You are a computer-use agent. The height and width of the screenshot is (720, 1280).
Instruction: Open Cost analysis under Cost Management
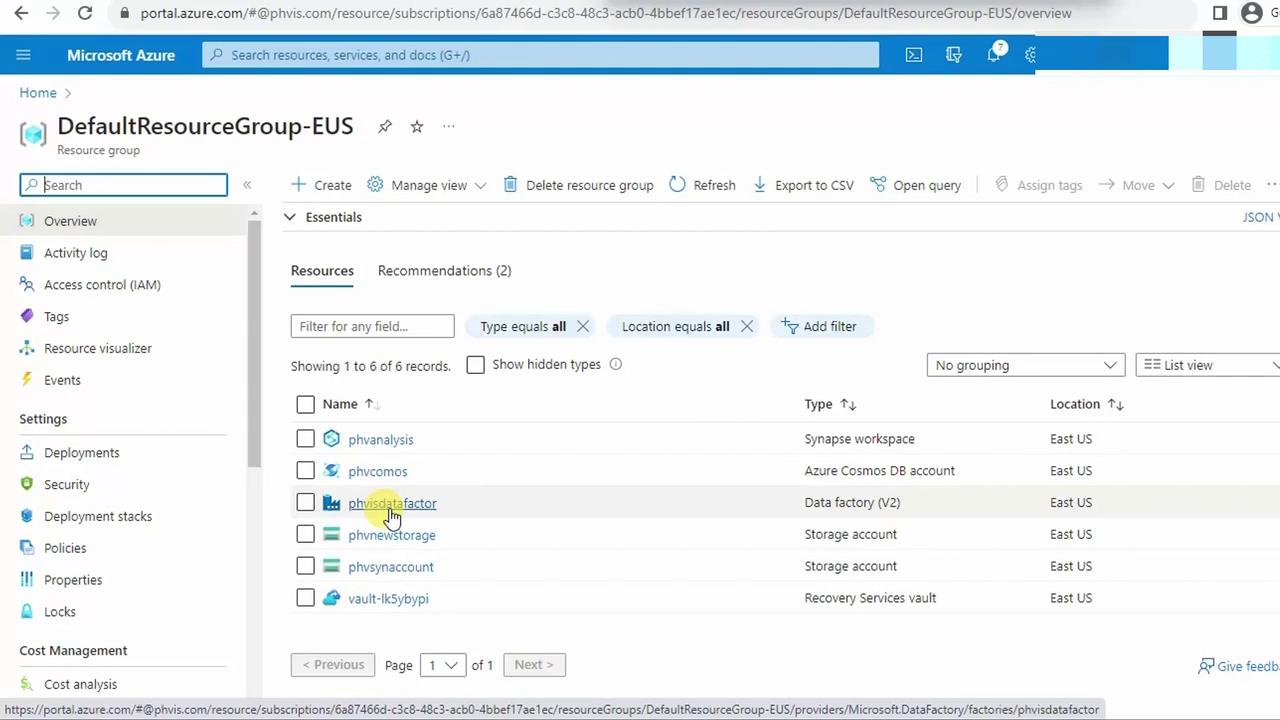pyautogui.click(x=80, y=685)
